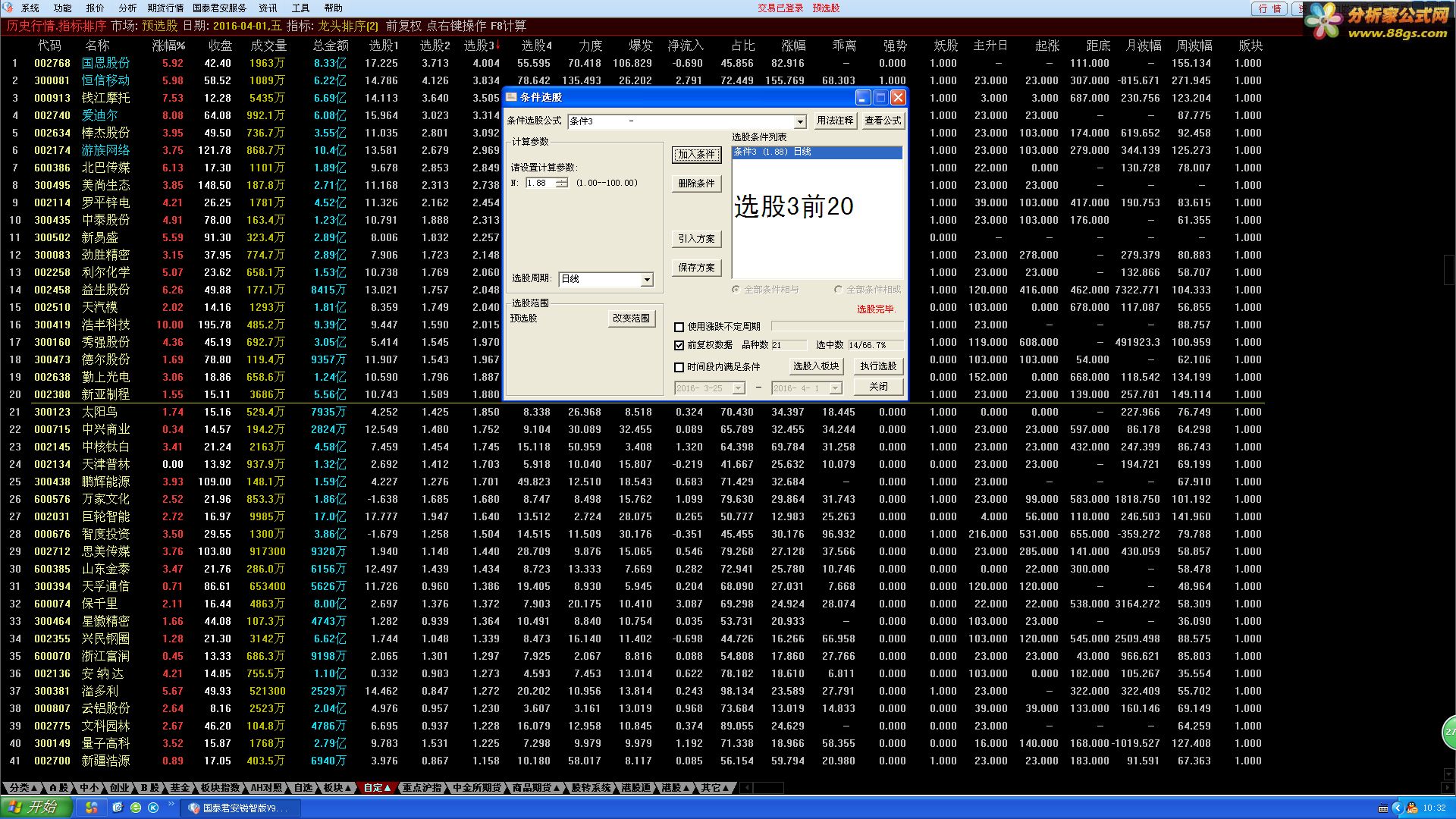Switch to the 创业 bottom tab

[x=119, y=788]
